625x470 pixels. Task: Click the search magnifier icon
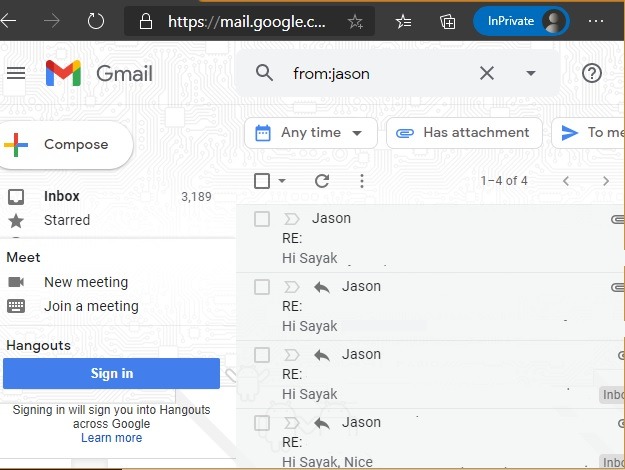(264, 73)
